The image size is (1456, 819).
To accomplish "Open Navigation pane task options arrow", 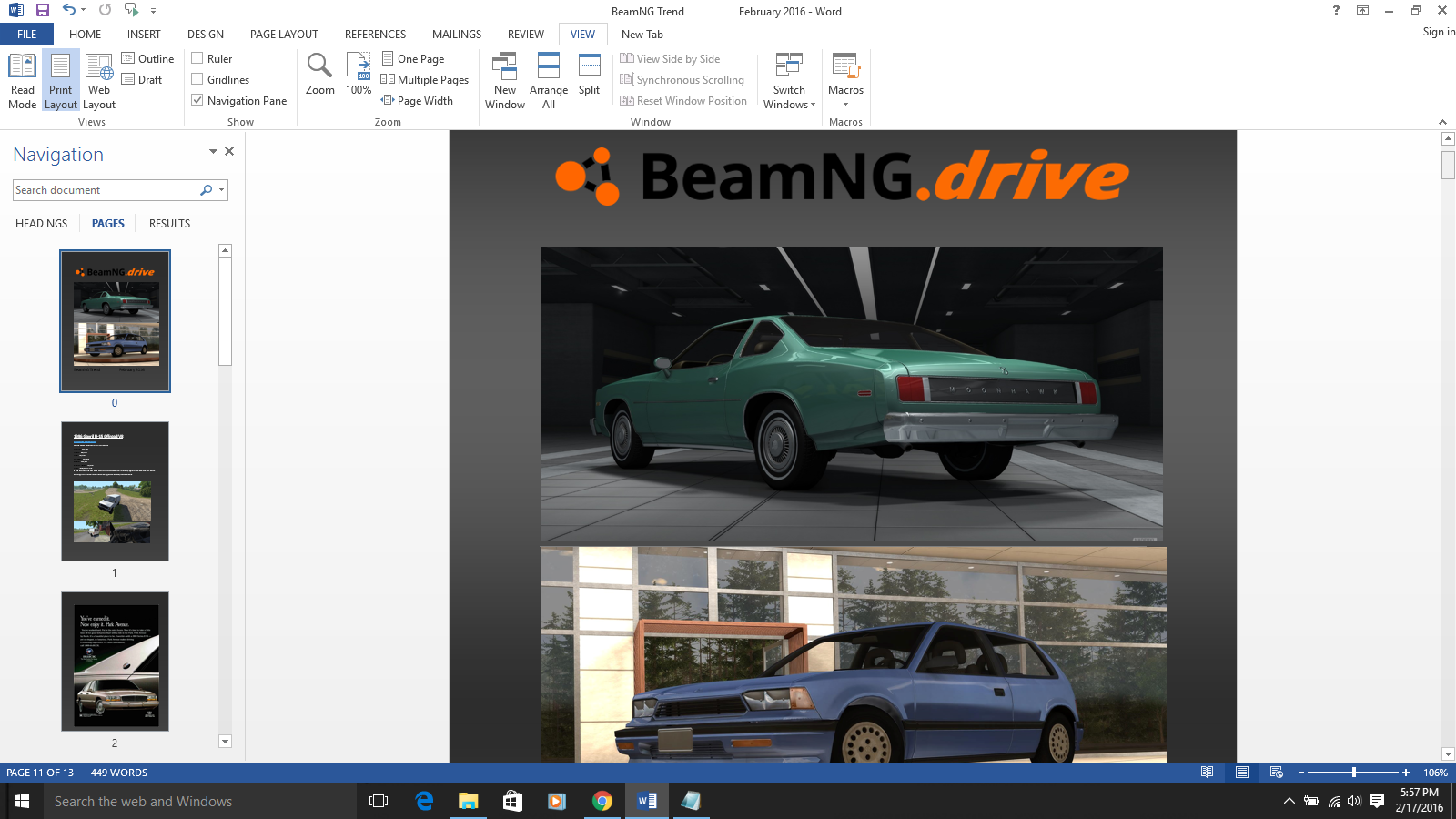I will pyautogui.click(x=213, y=152).
